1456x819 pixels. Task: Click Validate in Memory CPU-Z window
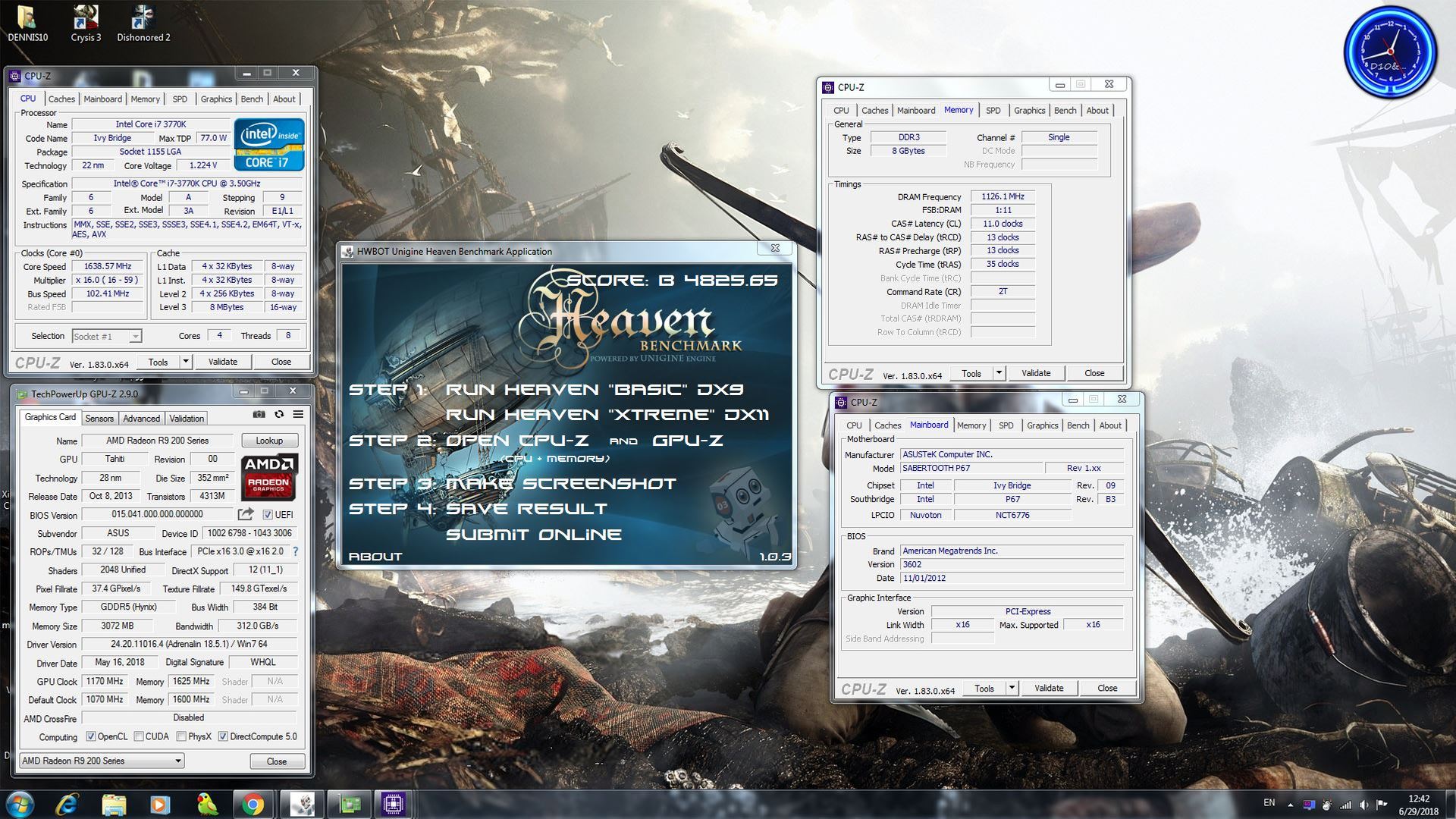(x=1036, y=373)
